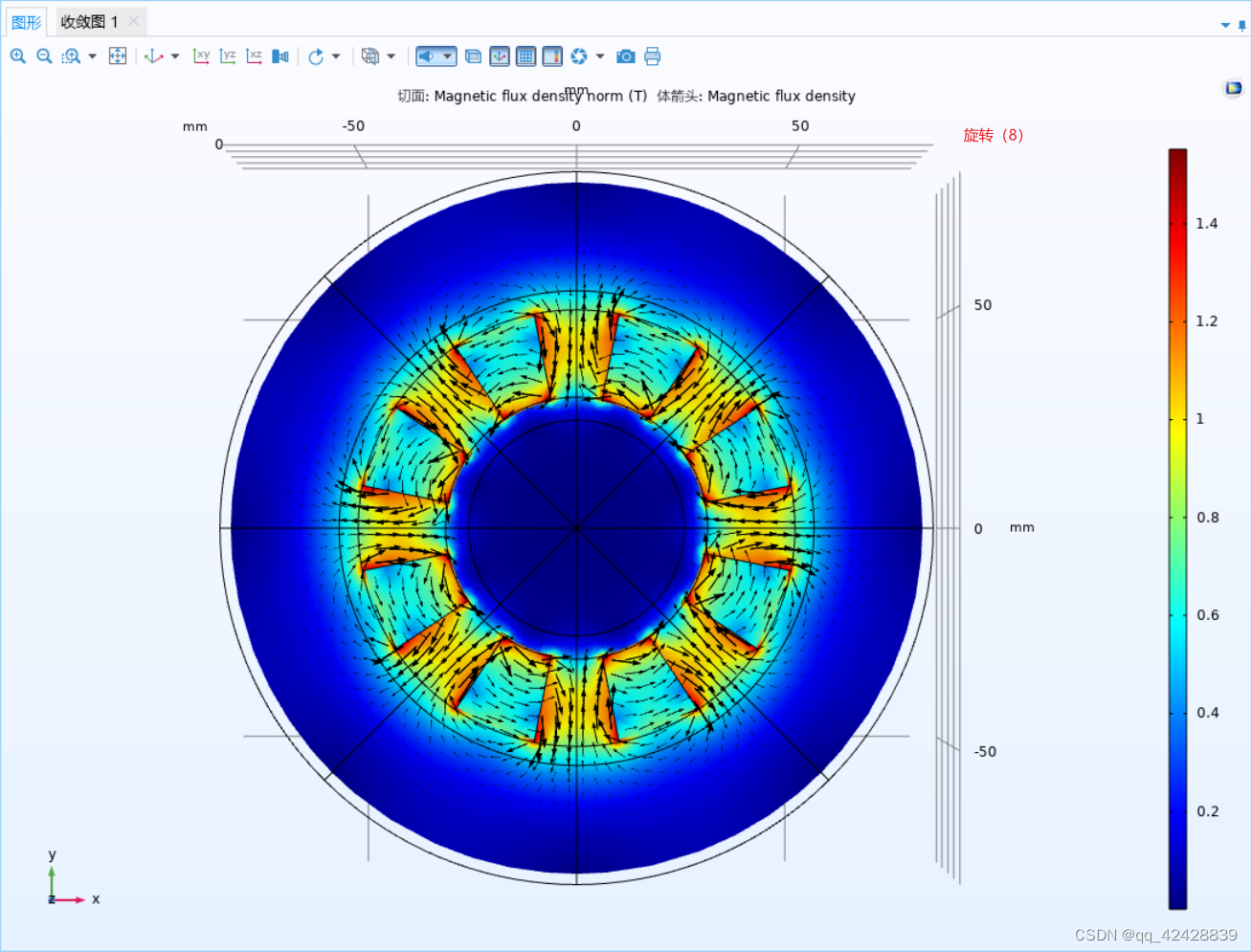The image size is (1252, 952).
Task: Click the rotate refresh icon
Action: [x=316, y=56]
